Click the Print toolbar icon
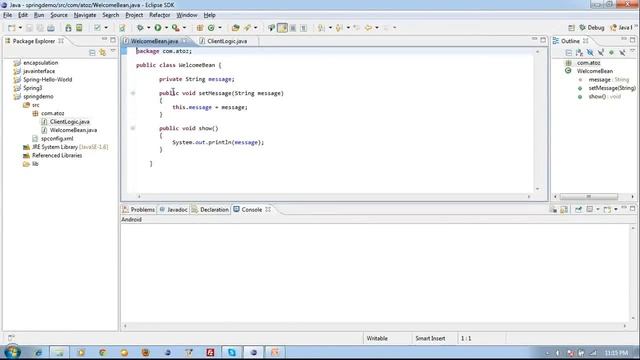This screenshot has height=360, width=640. [51, 28]
